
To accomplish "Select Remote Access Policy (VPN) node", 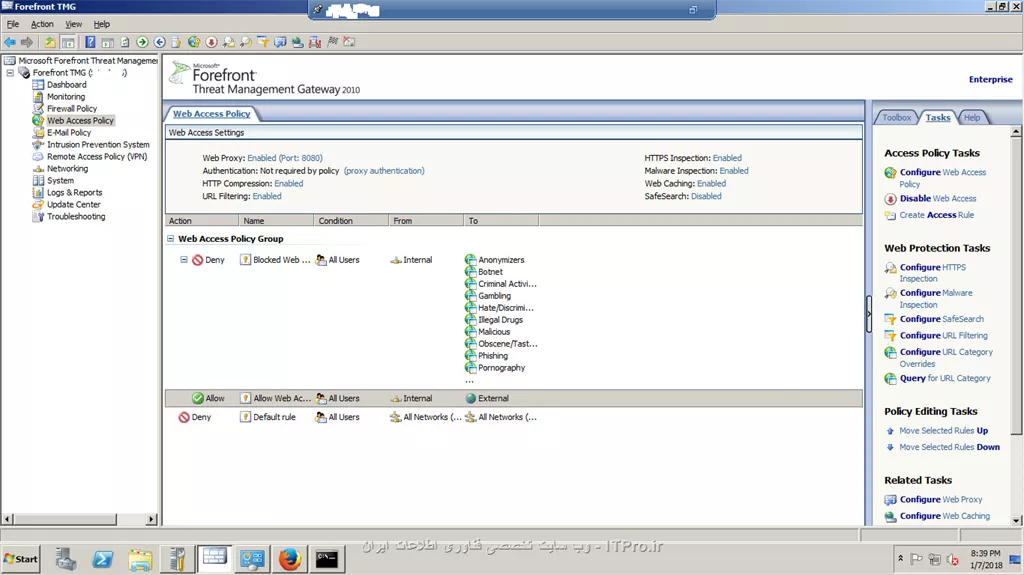I will [97, 157].
